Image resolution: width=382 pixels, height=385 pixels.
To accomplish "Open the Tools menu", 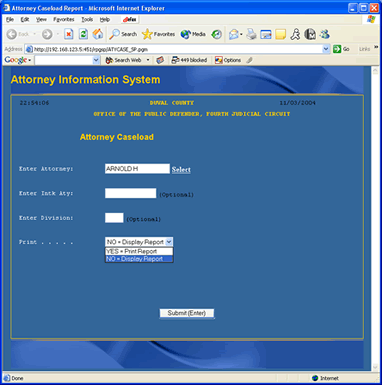I will pyautogui.click(x=87, y=20).
